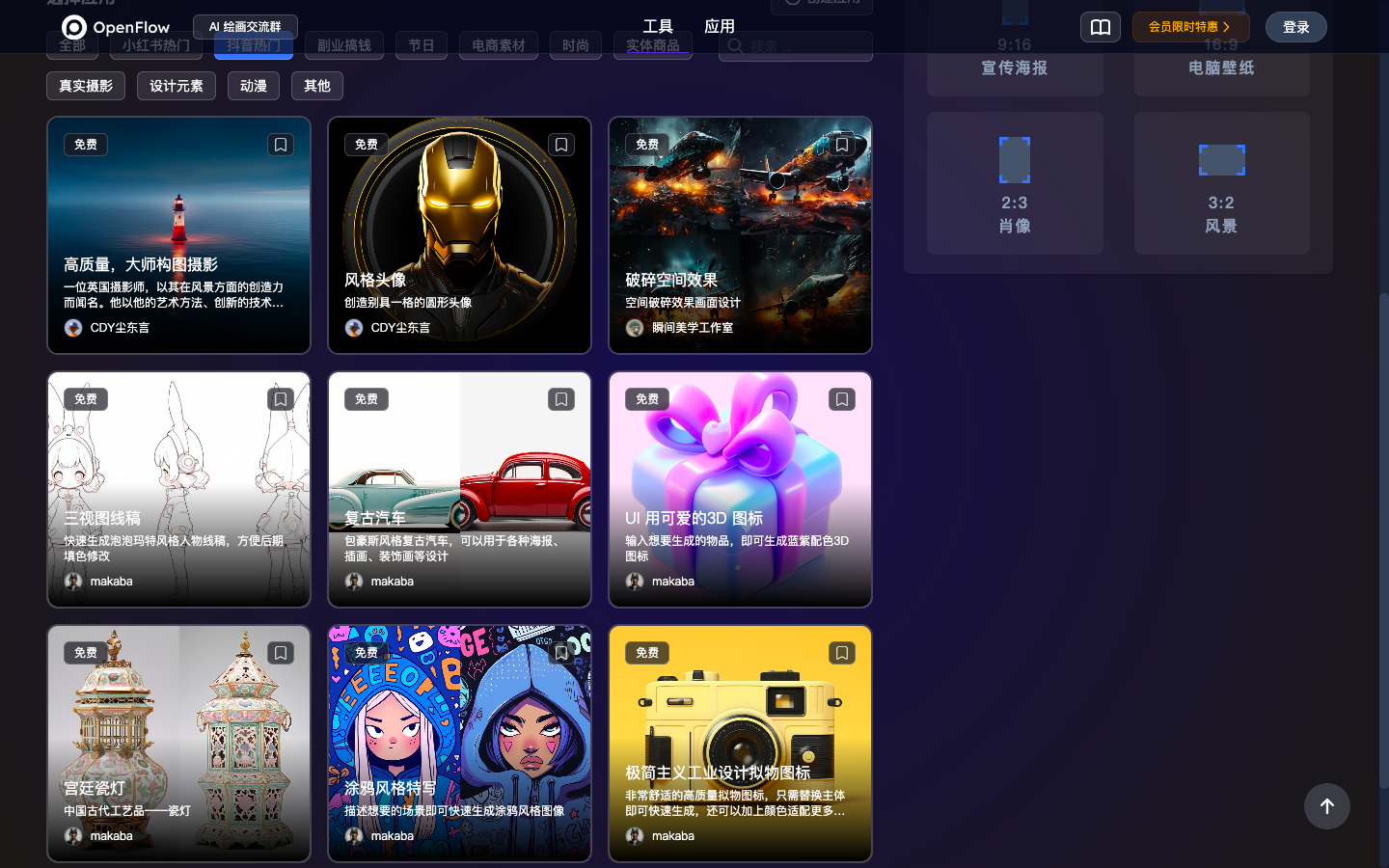Open the 应用 menu

720,26
